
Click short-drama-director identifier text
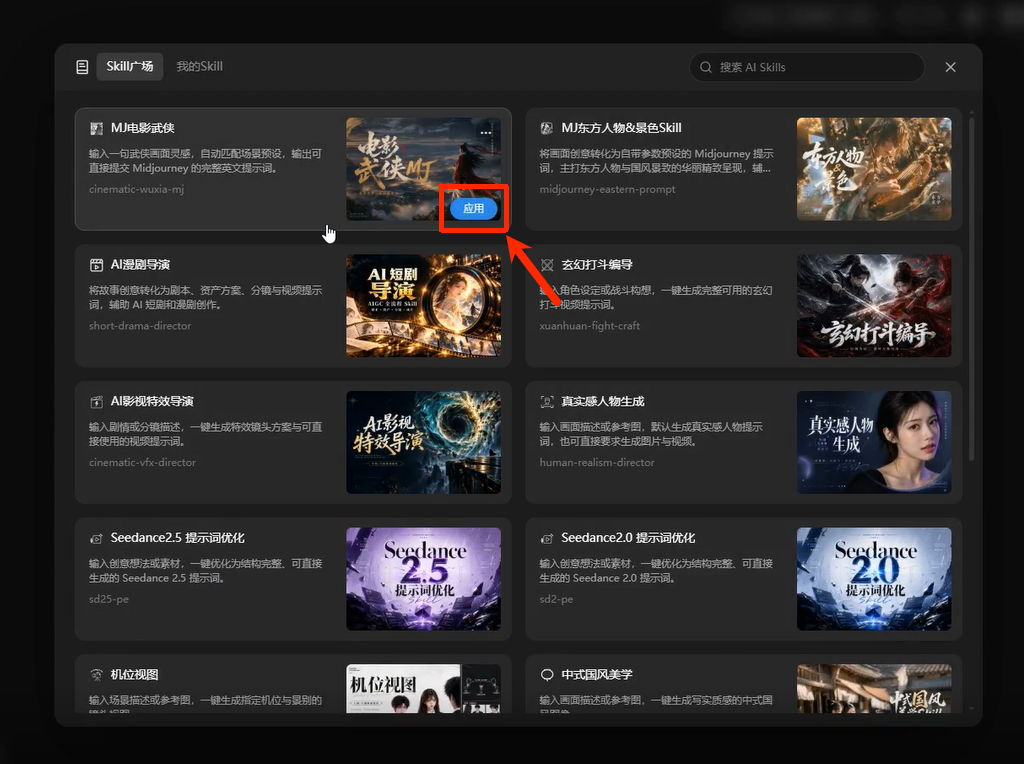(140, 326)
